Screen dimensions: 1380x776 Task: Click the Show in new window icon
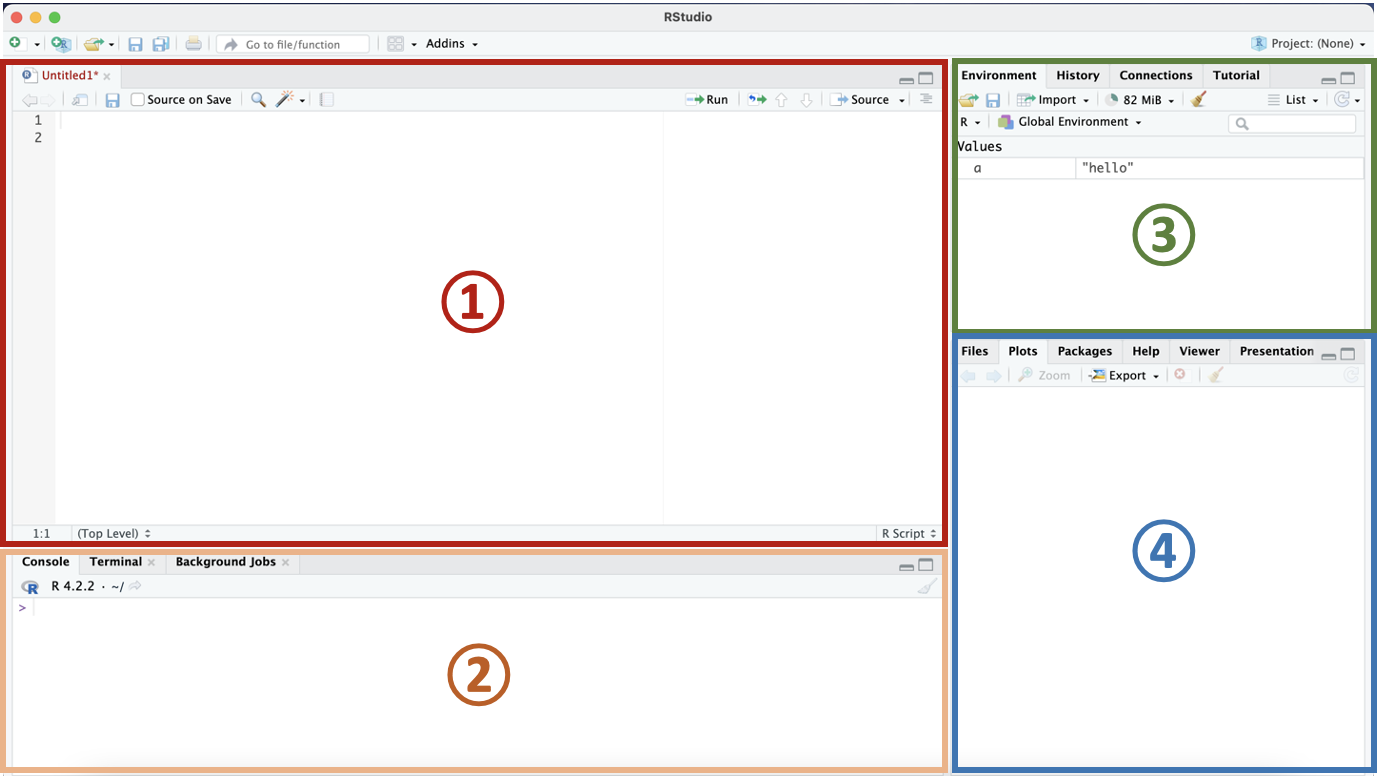[x=80, y=100]
